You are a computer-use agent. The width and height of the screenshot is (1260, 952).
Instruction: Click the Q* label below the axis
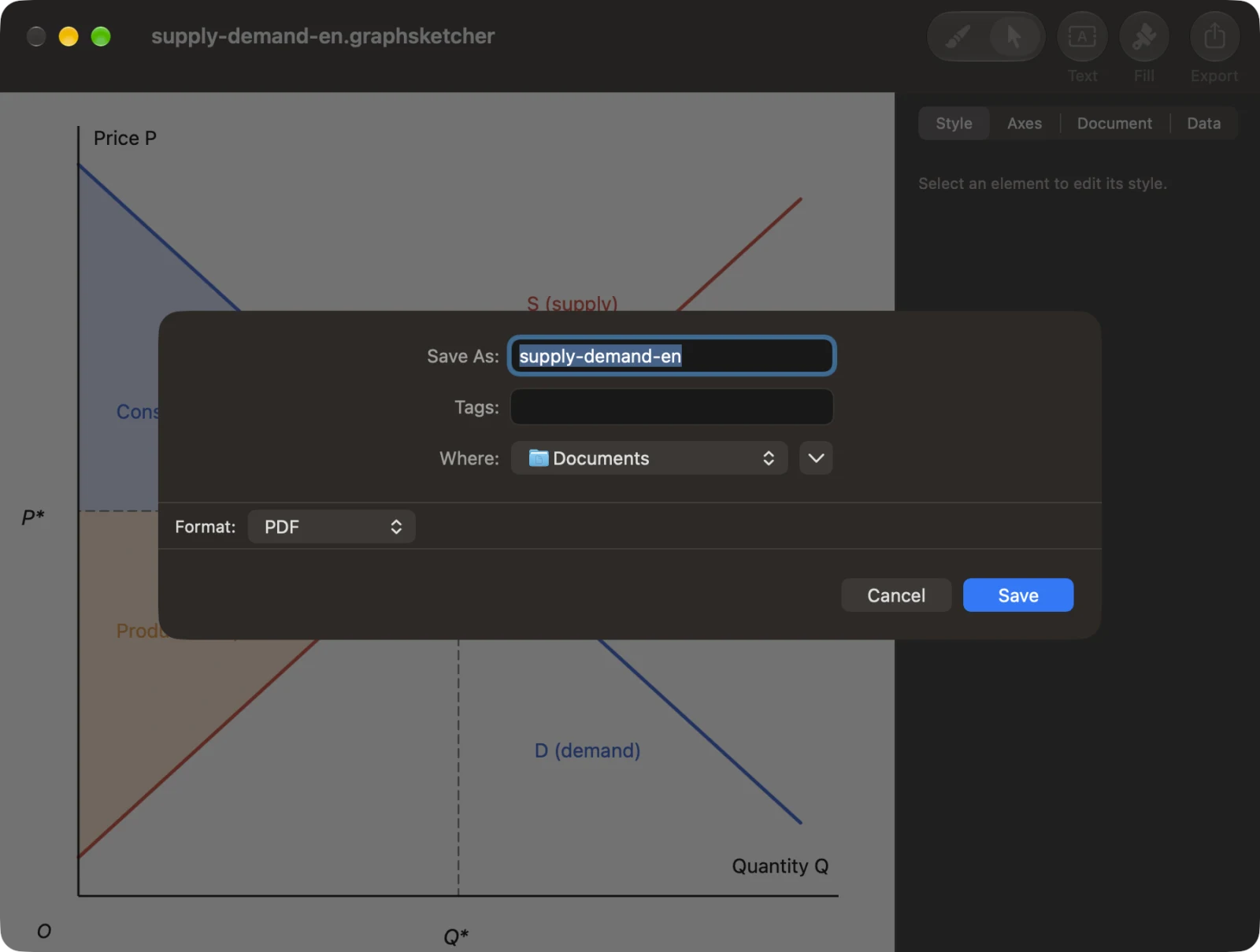(456, 936)
